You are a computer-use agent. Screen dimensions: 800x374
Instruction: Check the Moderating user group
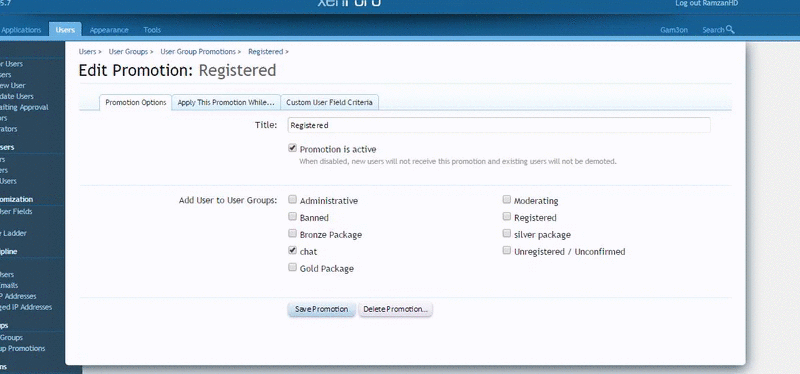[507, 200]
